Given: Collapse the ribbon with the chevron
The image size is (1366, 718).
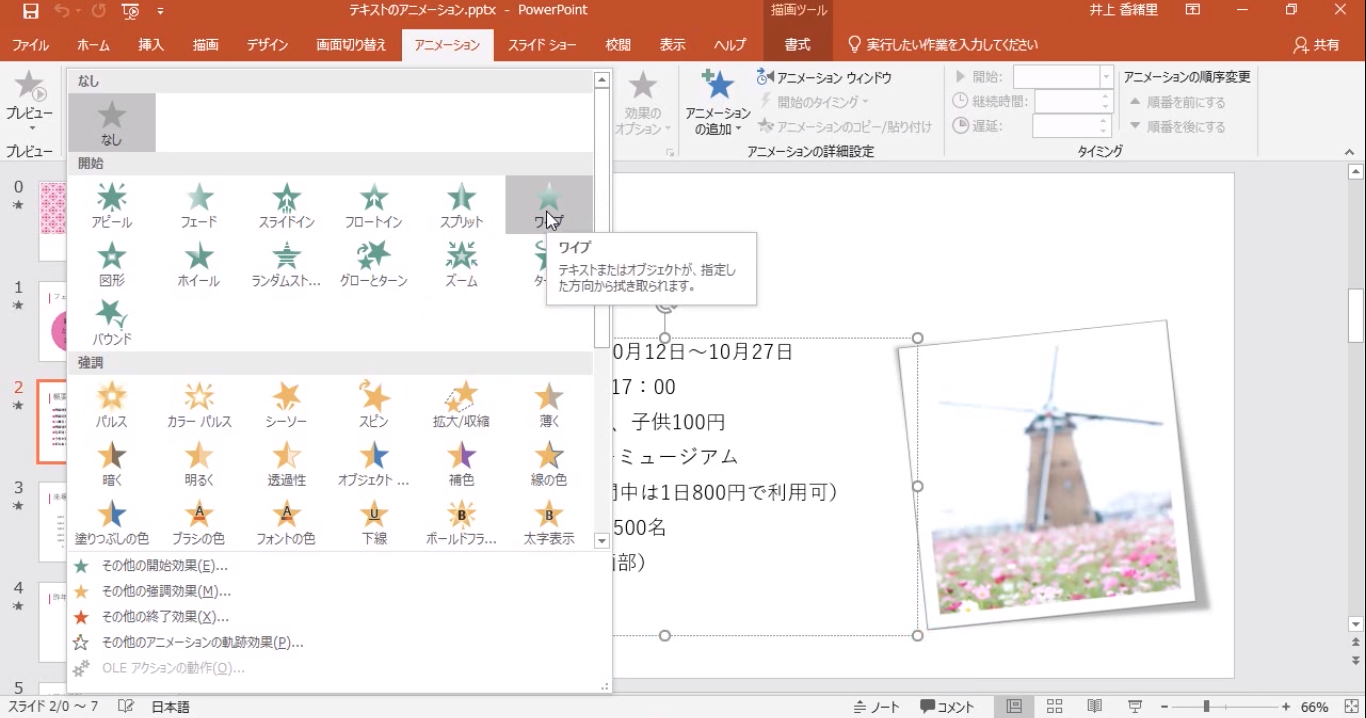Looking at the screenshot, I should point(1349,152).
